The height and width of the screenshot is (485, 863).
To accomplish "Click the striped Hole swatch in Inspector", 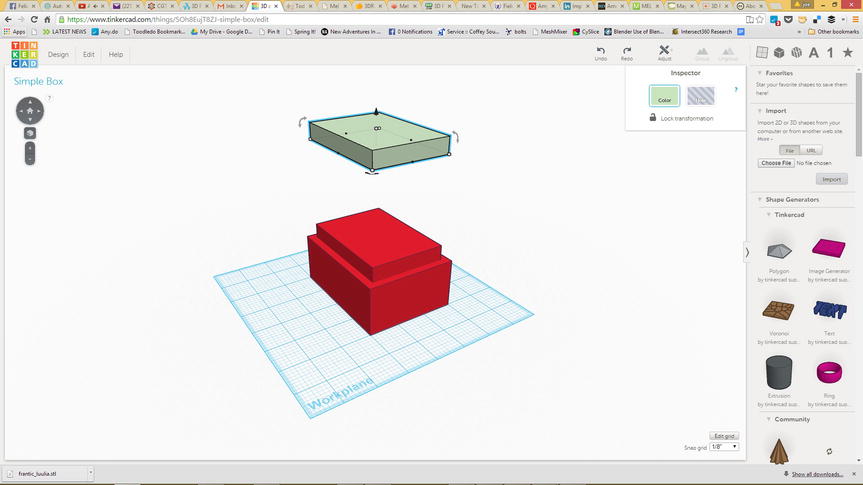I will pyautogui.click(x=701, y=96).
